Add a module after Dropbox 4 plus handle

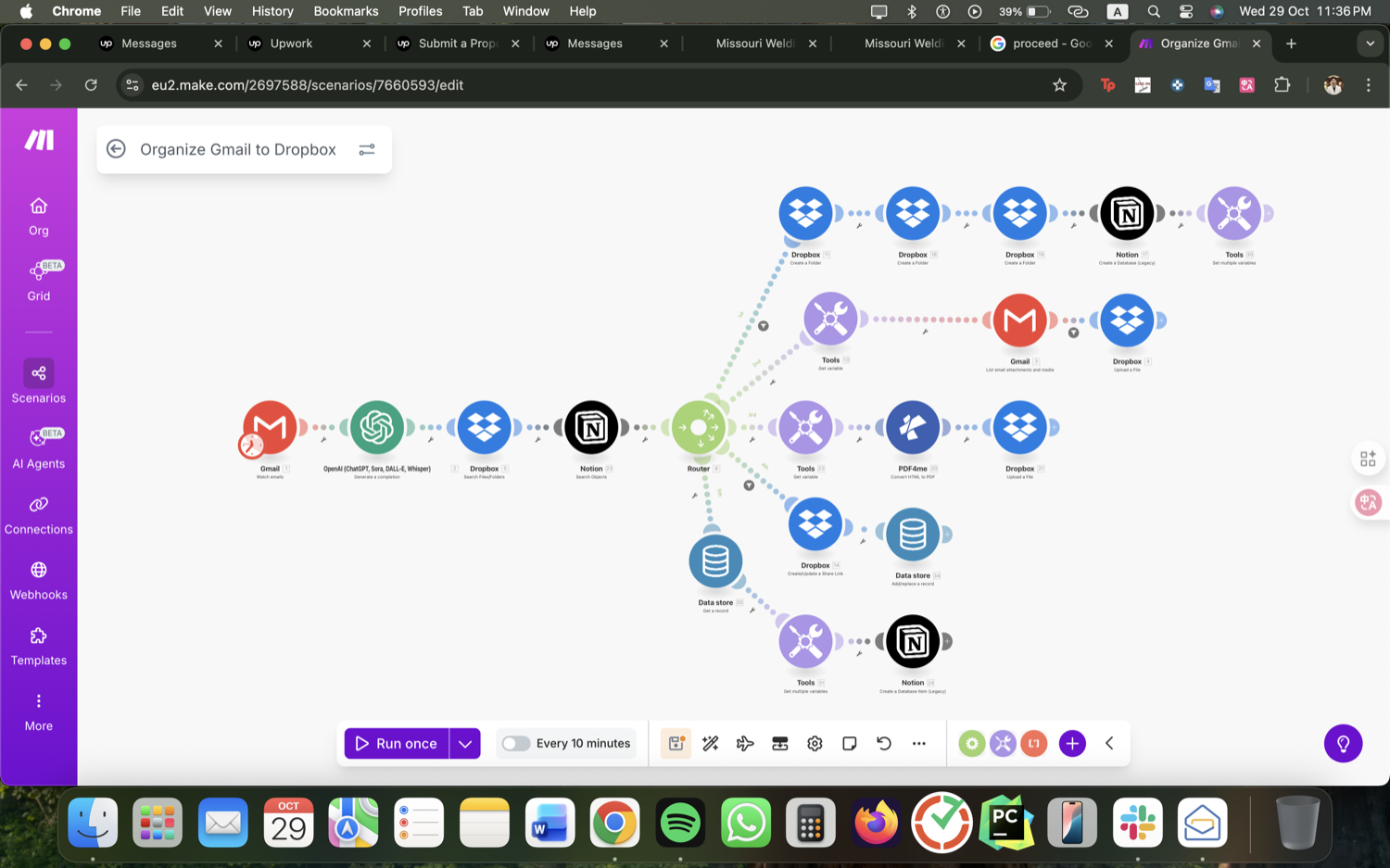(1161, 320)
